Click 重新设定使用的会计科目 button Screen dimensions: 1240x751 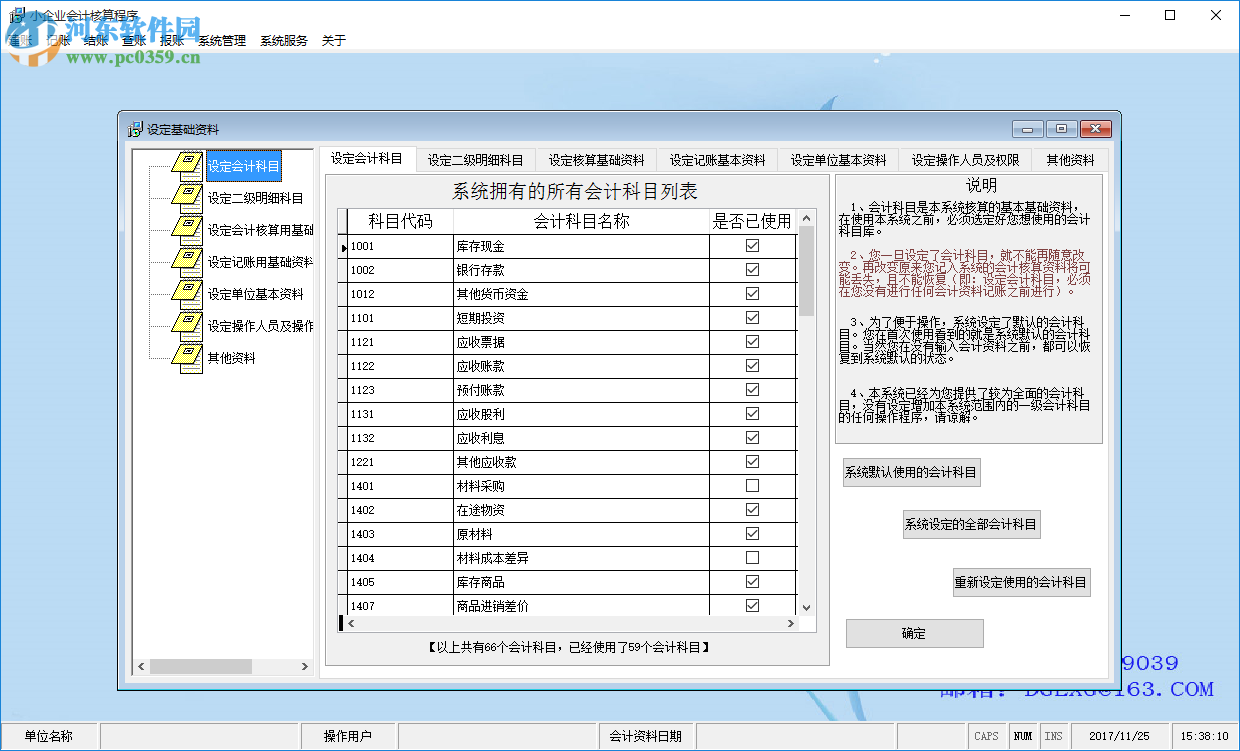(1022, 582)
